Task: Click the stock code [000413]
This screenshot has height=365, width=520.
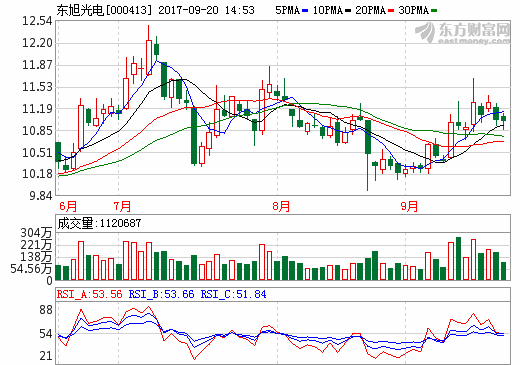Action: [x=129, y=10]
